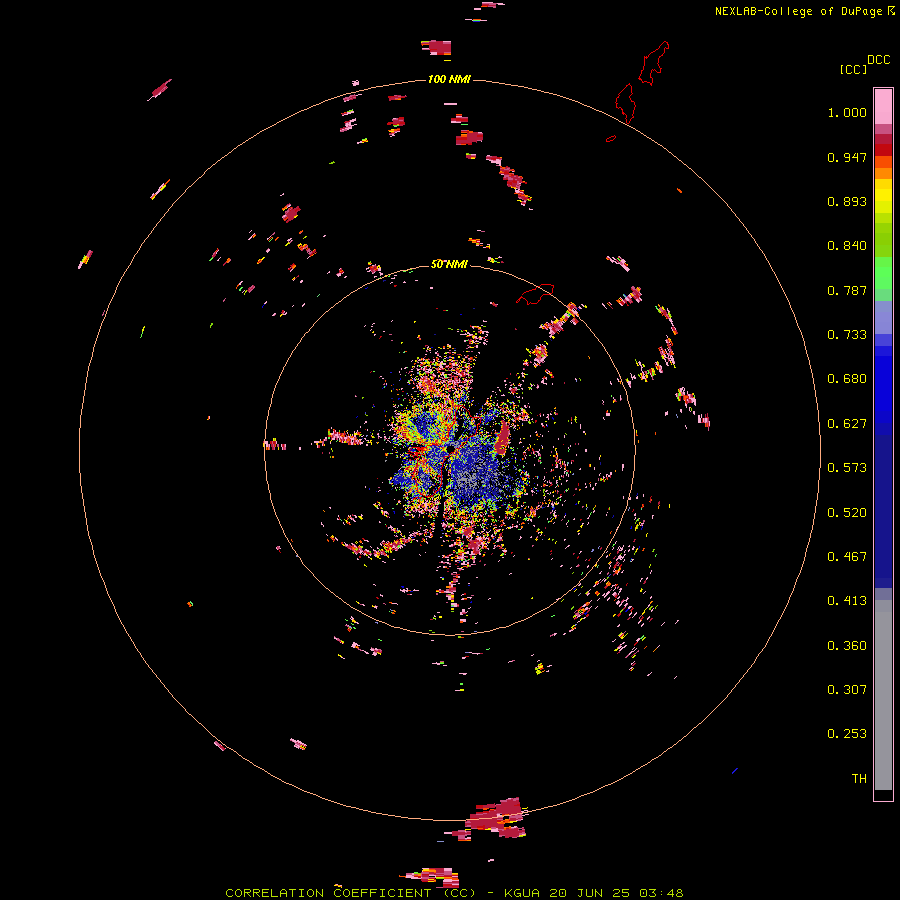Click the 0.787 scale value

click(x=847, y=290)
